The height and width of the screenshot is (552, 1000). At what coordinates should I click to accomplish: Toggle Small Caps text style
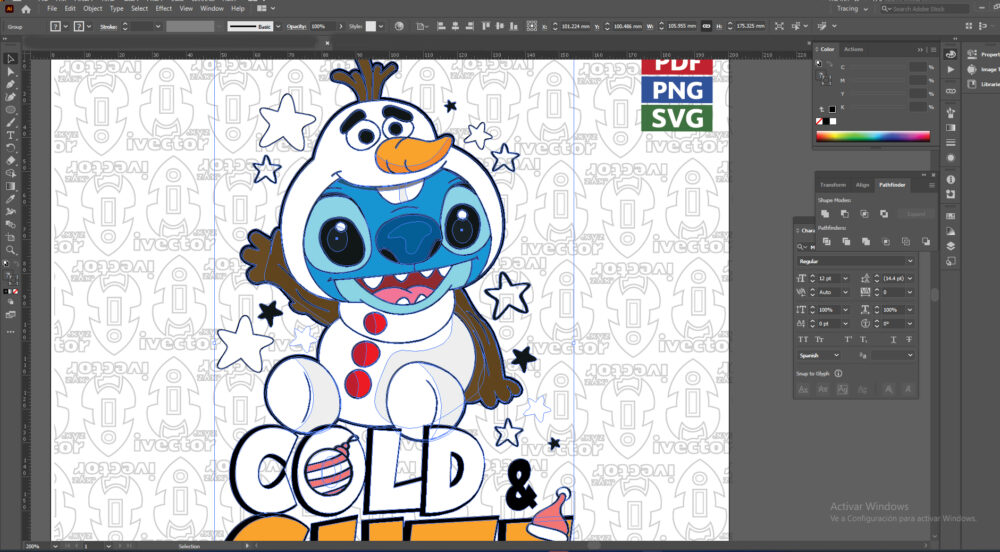(820, 340)
